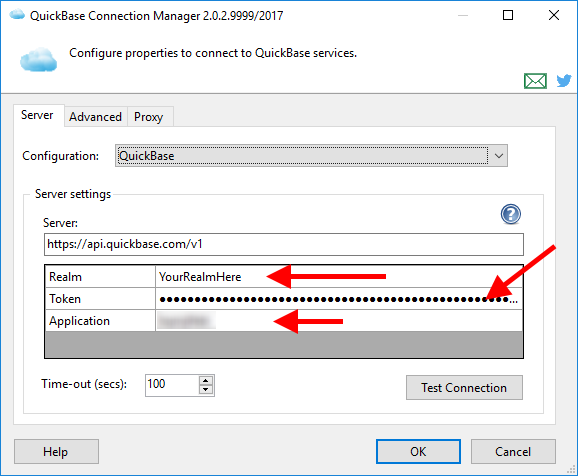The image size is (578, 476).
Task: Decrease time-out with the down stepper arrow
Action: point(206,390)
